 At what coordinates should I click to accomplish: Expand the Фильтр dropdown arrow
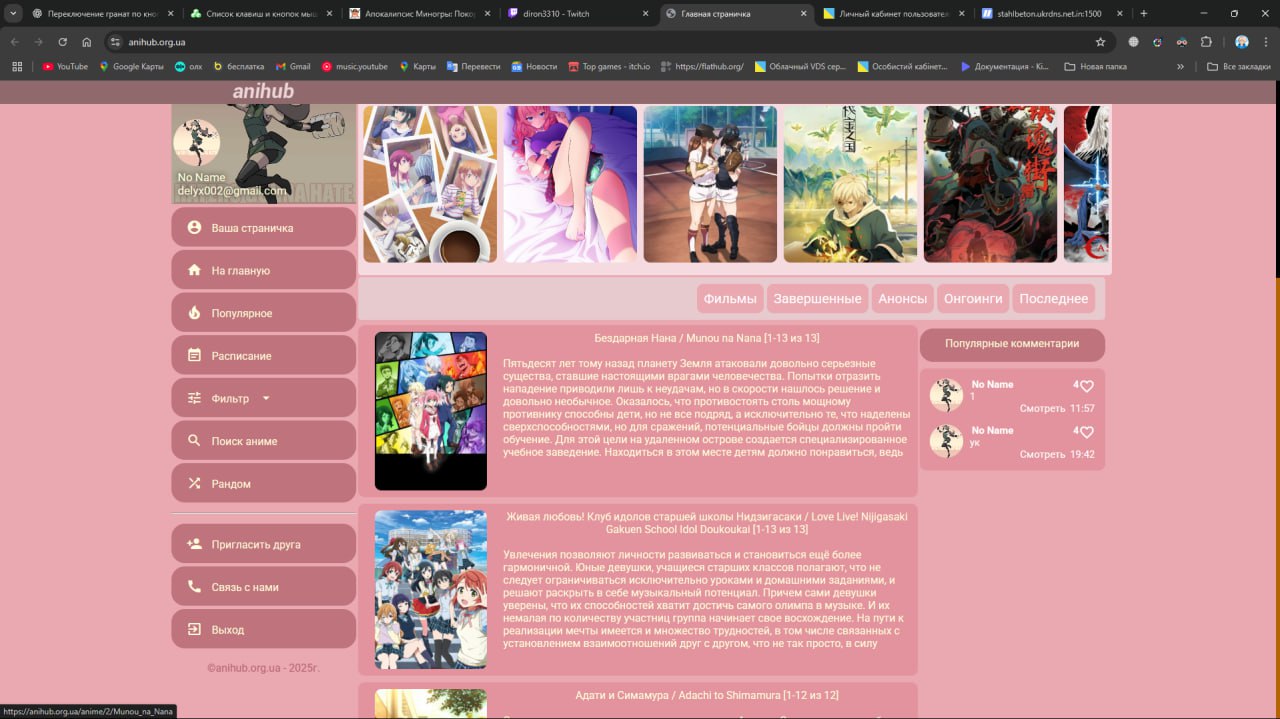click(x=266, y=398)
